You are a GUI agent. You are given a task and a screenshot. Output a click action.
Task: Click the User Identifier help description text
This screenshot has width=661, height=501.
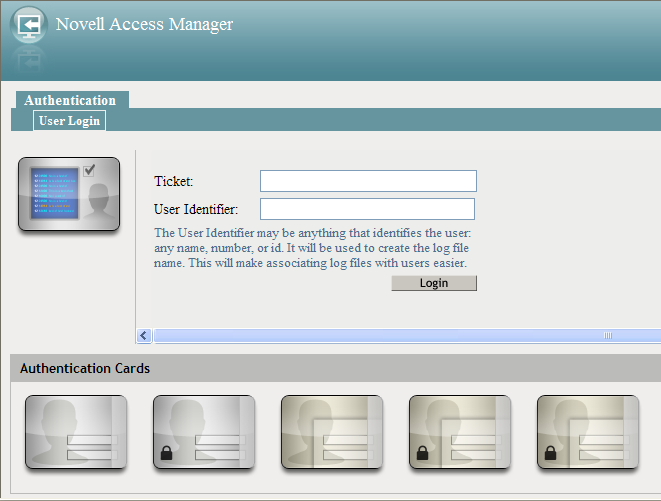pos(312,248)
